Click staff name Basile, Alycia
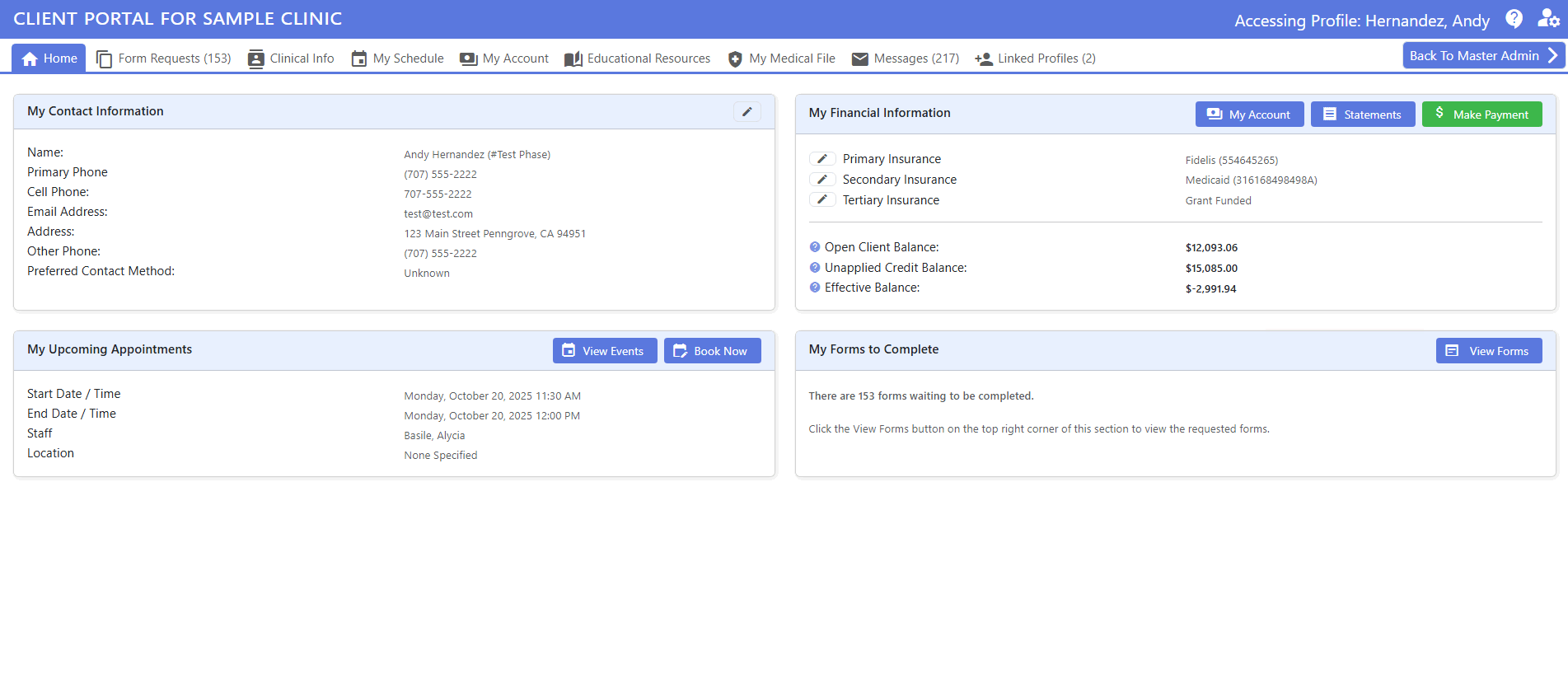The width and height of the screenshot is (1568, 674). 434,436
